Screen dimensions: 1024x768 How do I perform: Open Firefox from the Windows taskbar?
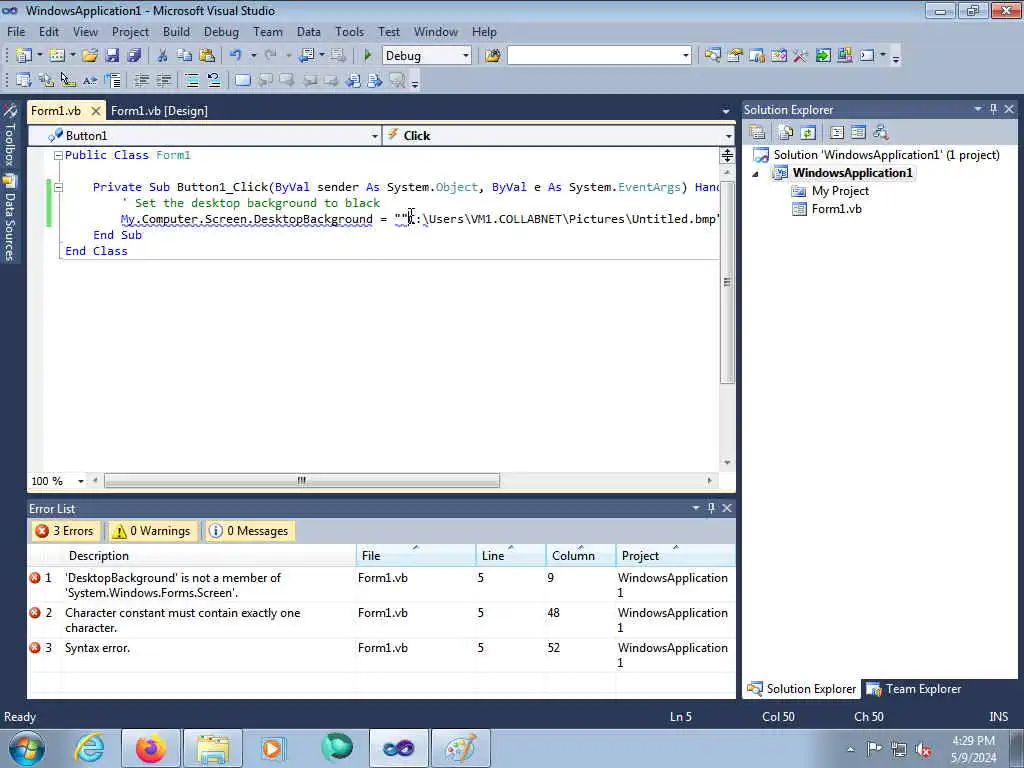[x=150, y=748]
